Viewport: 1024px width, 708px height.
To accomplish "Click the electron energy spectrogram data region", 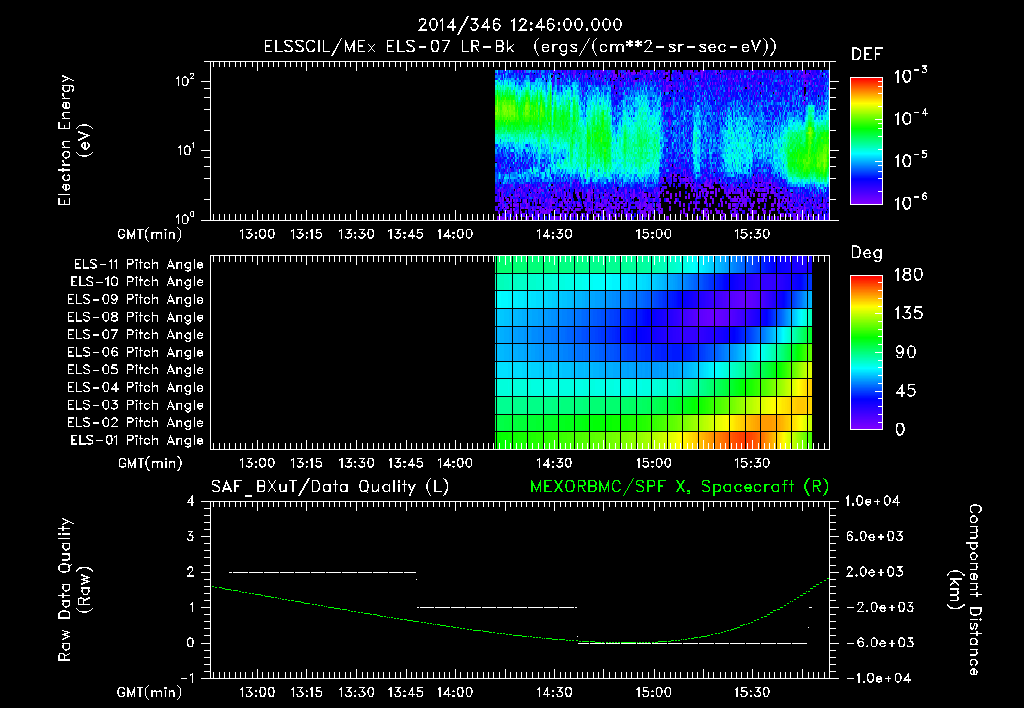I will (662, 144).
